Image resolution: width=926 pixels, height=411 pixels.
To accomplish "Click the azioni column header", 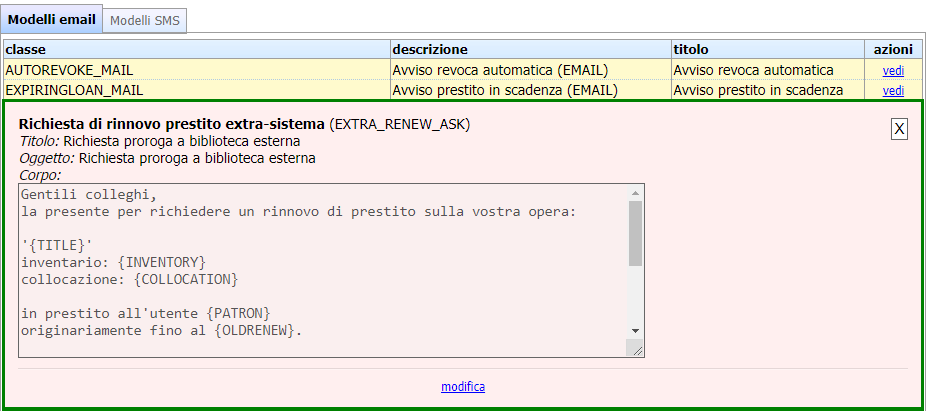I will click(x=892, y=49).
